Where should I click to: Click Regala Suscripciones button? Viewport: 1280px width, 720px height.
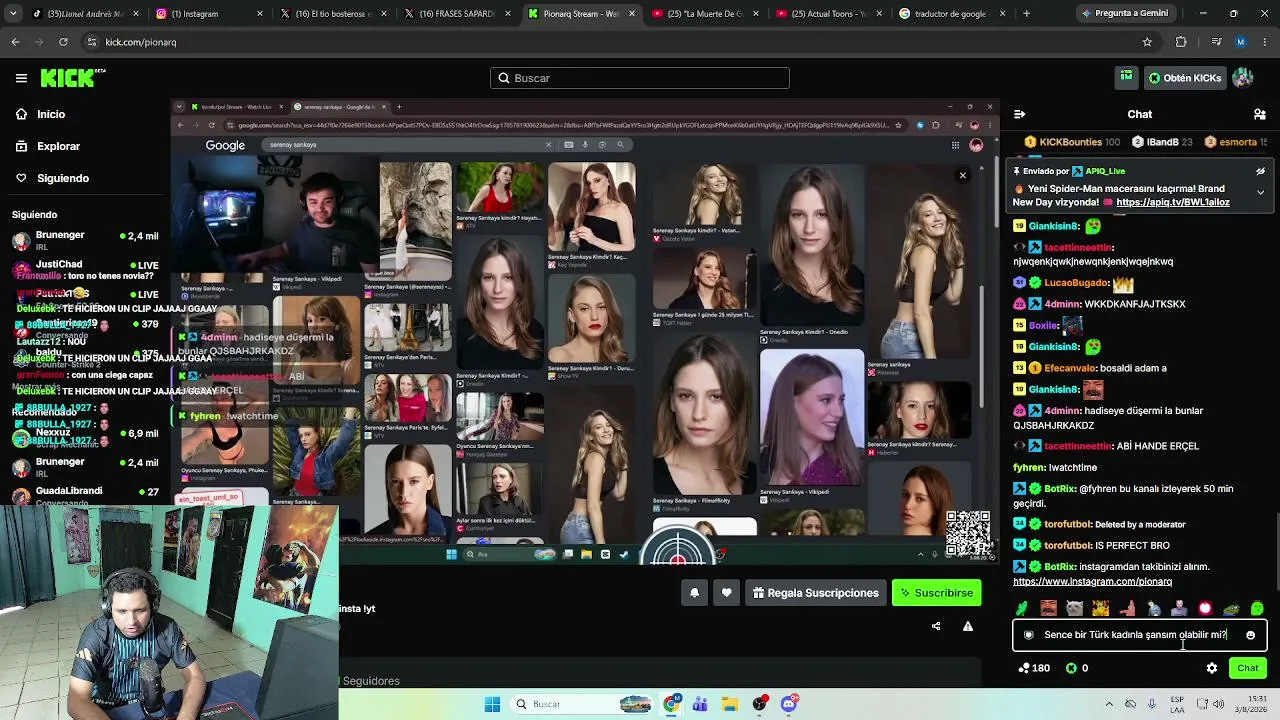click(x=815, y=593)
